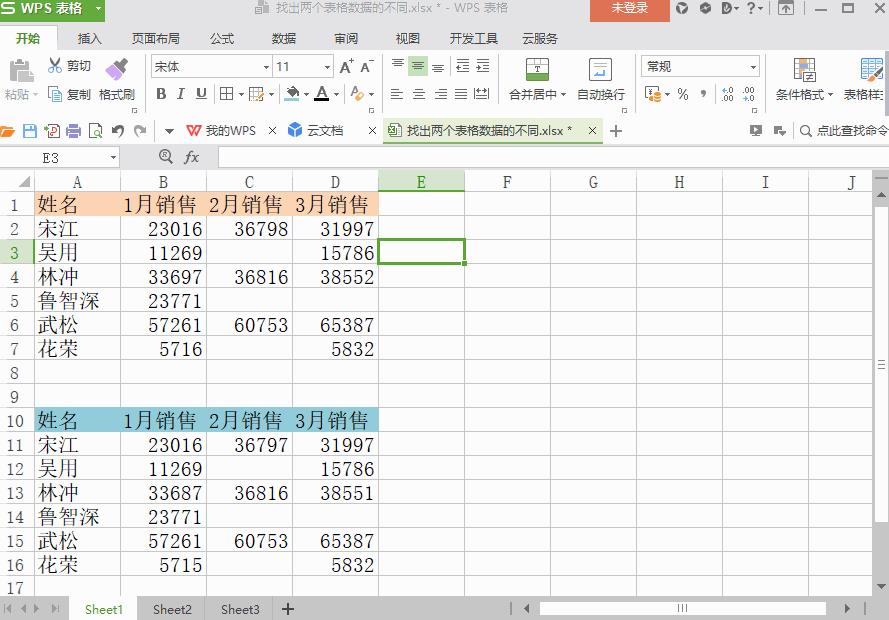Apply percent style formatting
This screenshot has width=889, height=620.
(x=684, y=93)
